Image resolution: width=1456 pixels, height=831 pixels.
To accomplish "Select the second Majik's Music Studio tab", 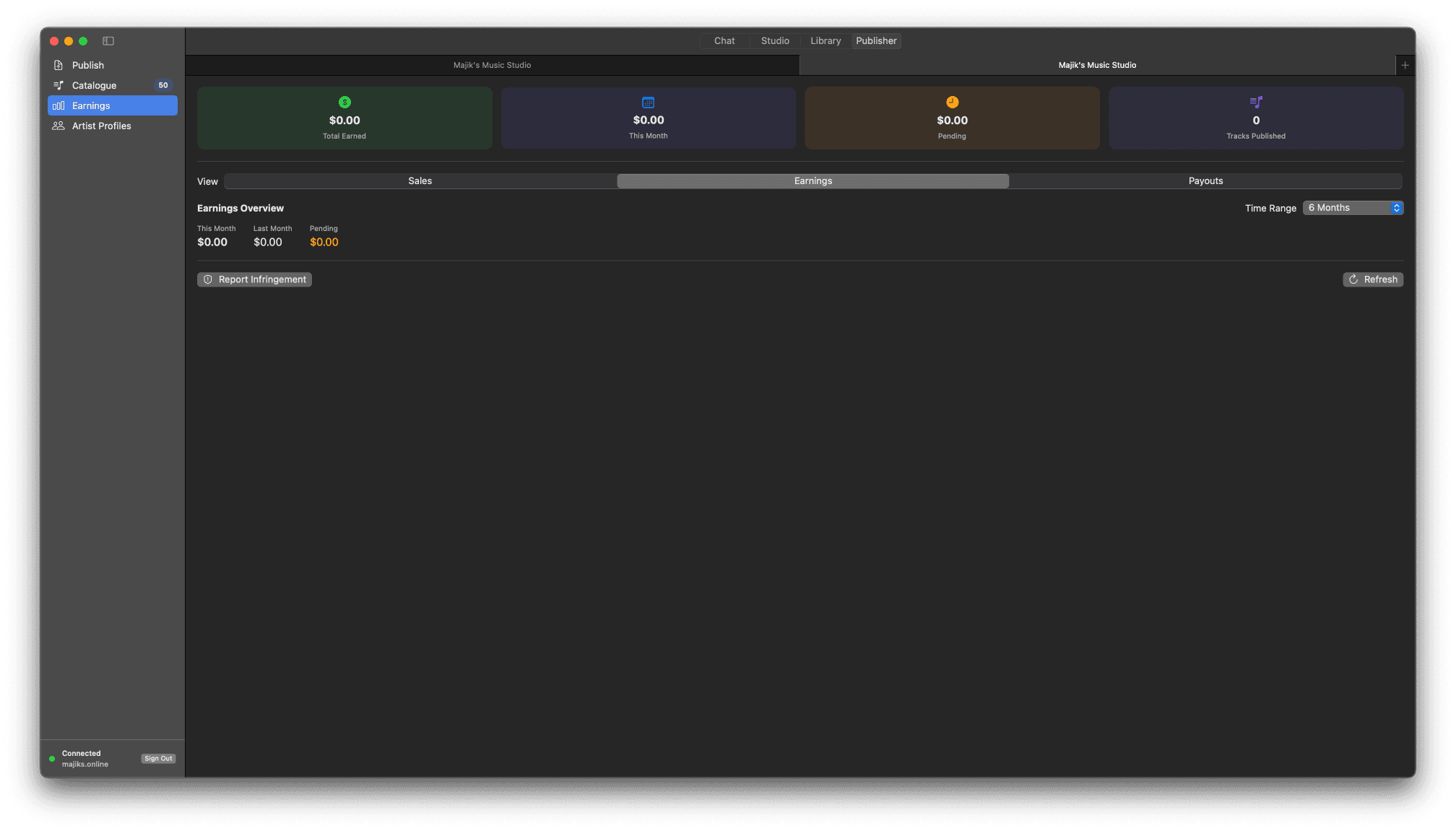I will (x=1097, y=65).
